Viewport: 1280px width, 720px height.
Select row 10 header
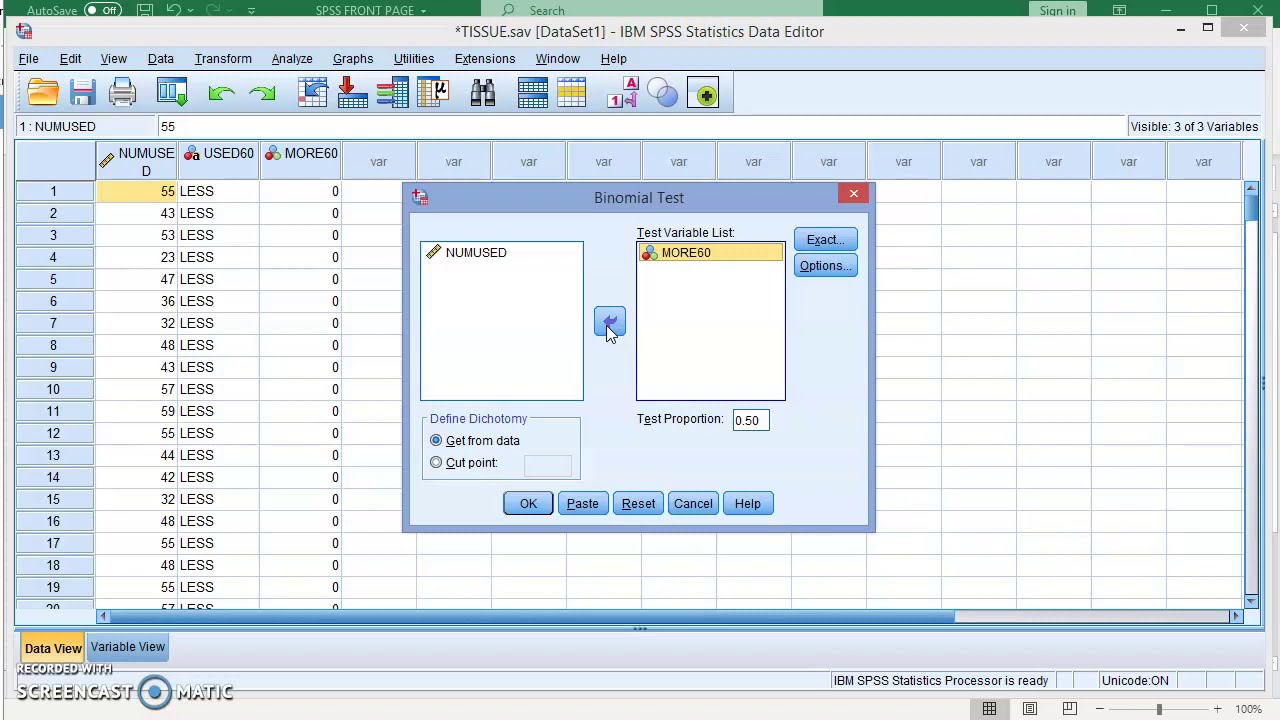click(54, 389)
